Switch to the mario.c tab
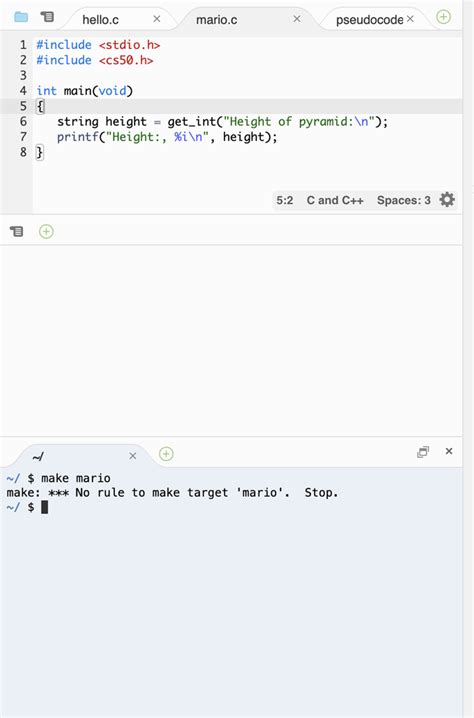 point(217,20)
